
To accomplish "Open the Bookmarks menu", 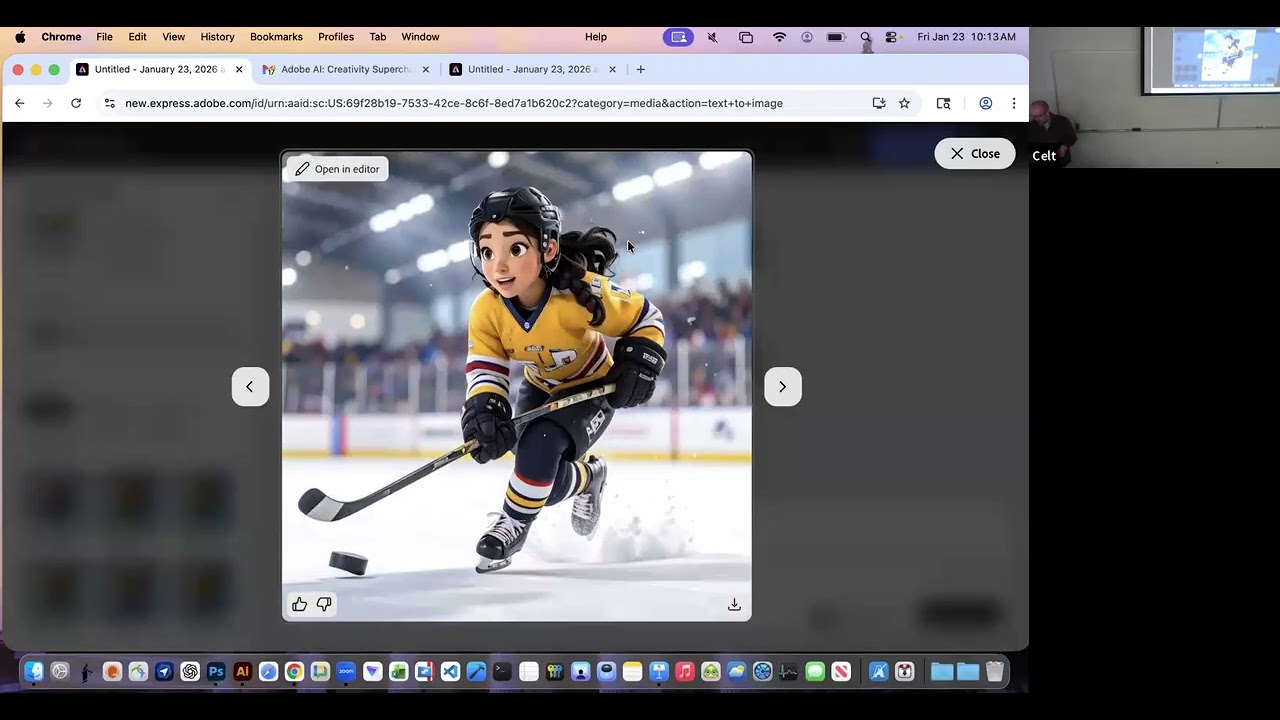I will (x=276, y=37).
